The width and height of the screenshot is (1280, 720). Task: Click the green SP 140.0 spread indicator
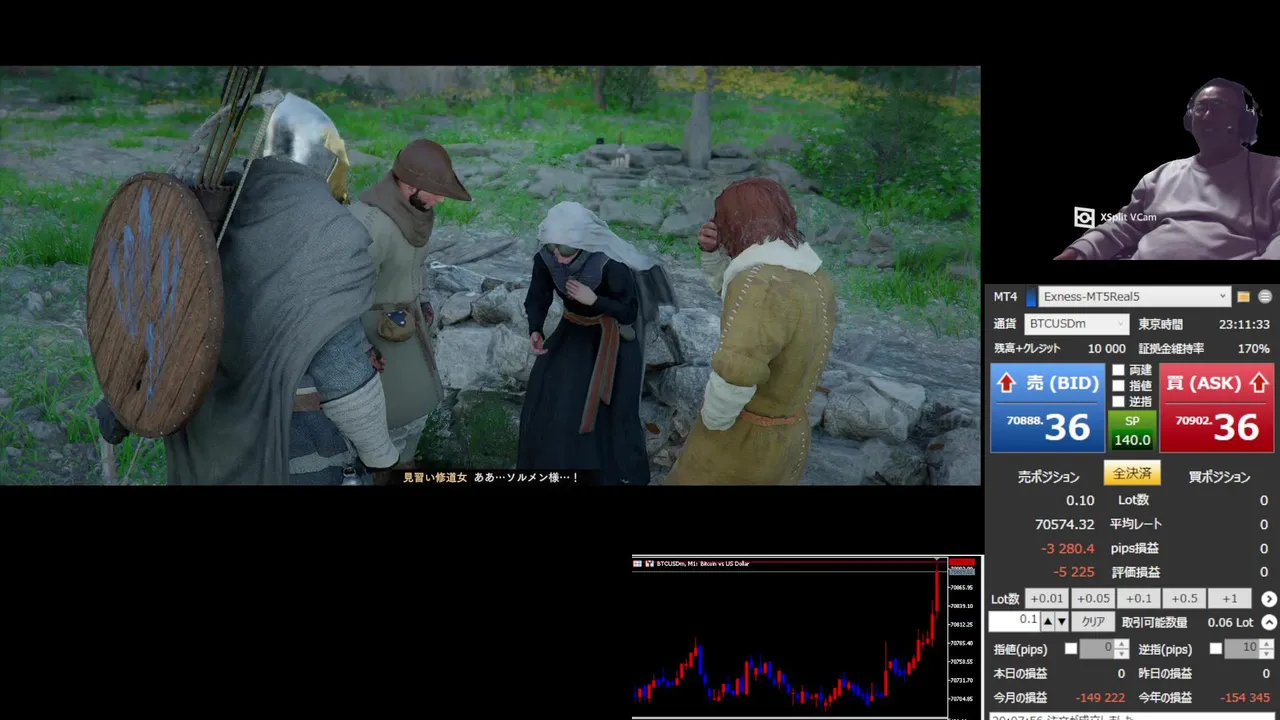(1132, 431)
